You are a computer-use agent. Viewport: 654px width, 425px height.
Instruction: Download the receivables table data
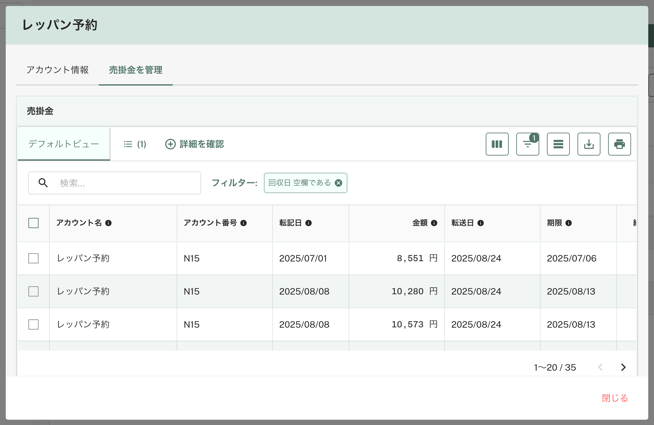(x=589, y=144)
